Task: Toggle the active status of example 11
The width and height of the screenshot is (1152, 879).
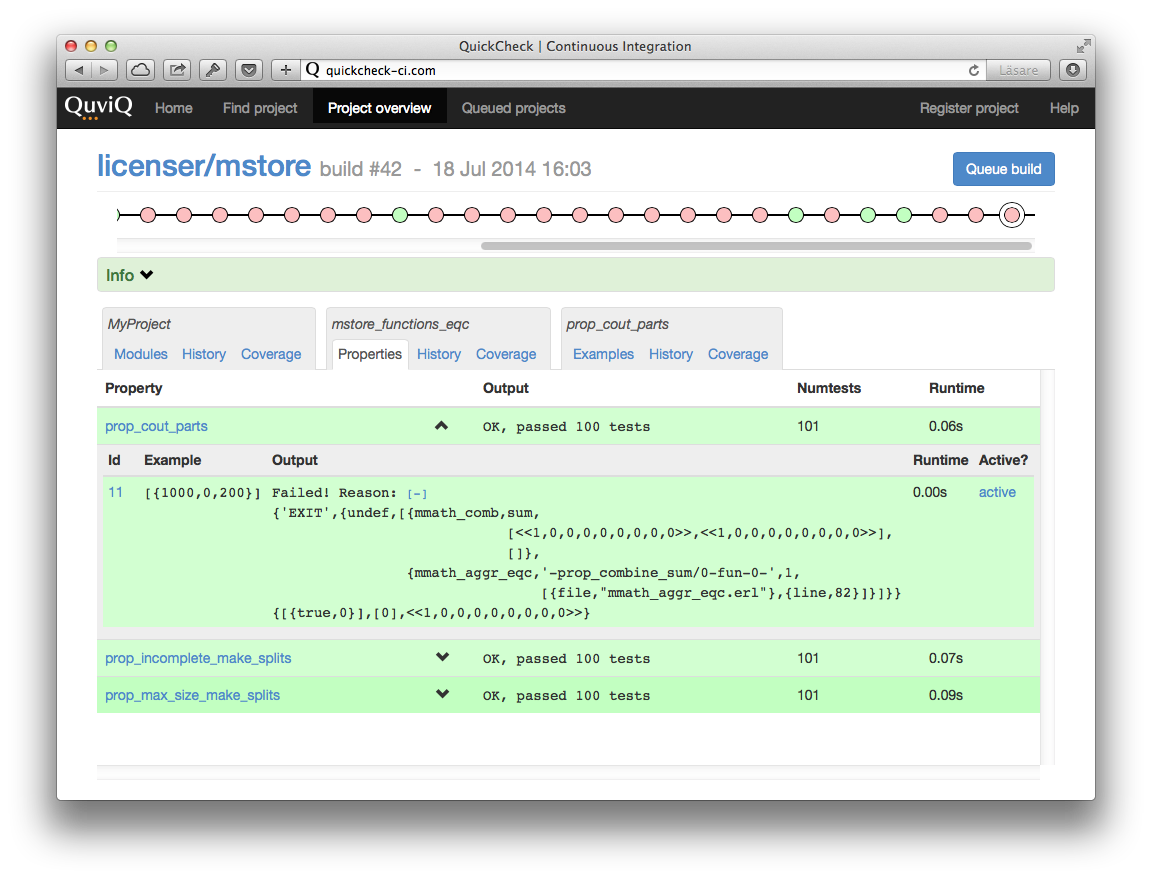Action: coord(997,492)
